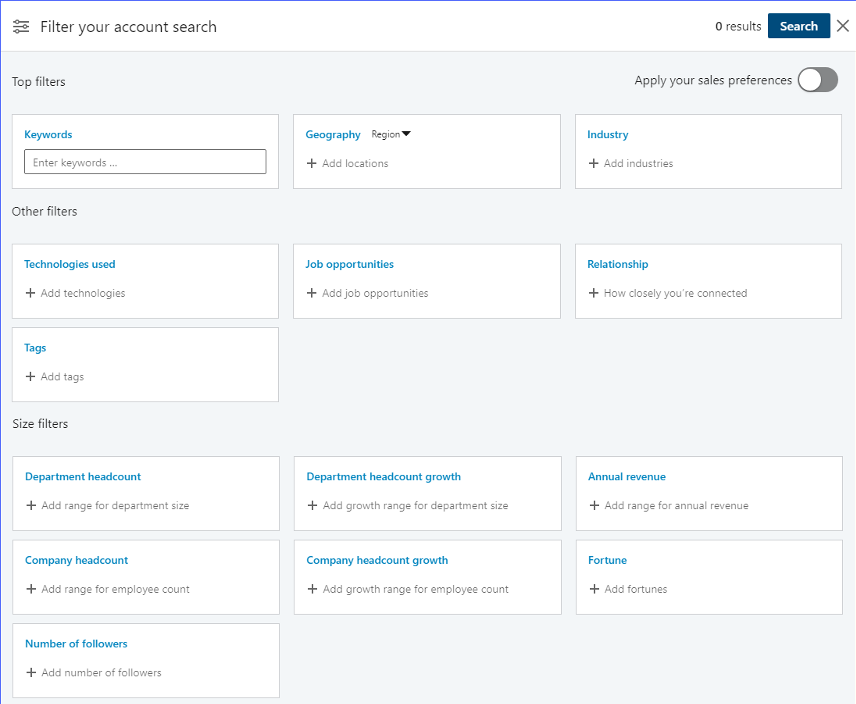Click Add growth range for employee count text
856x704 pixels.
click(415, 589)
